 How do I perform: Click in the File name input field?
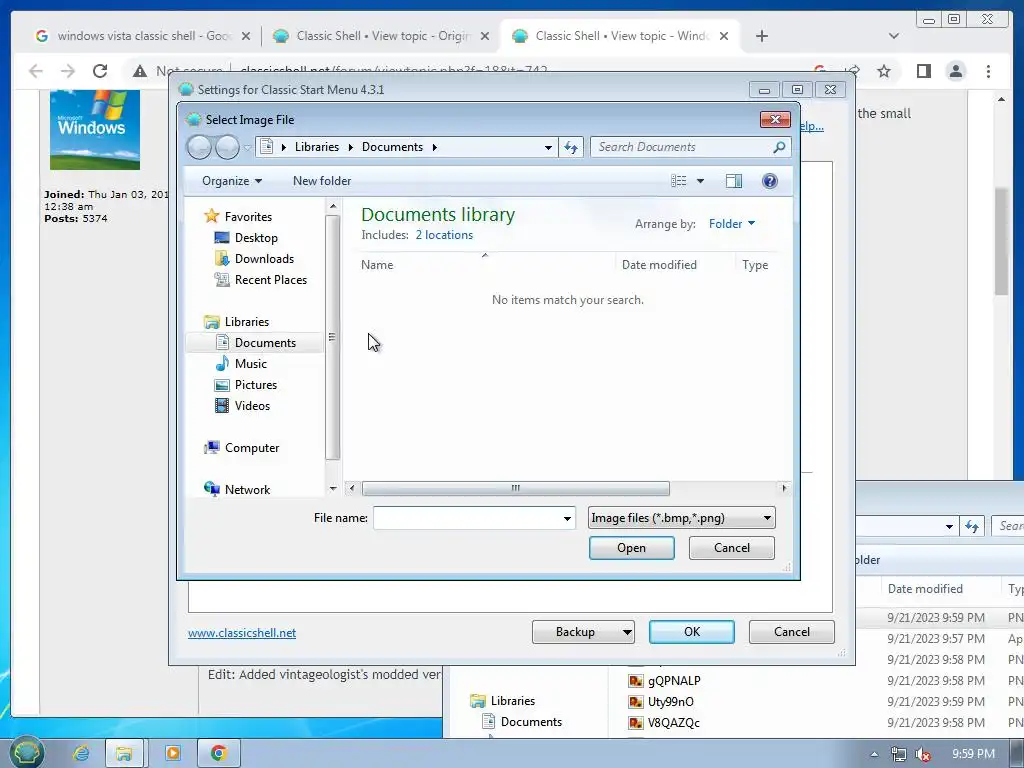[x=468, y=519]
